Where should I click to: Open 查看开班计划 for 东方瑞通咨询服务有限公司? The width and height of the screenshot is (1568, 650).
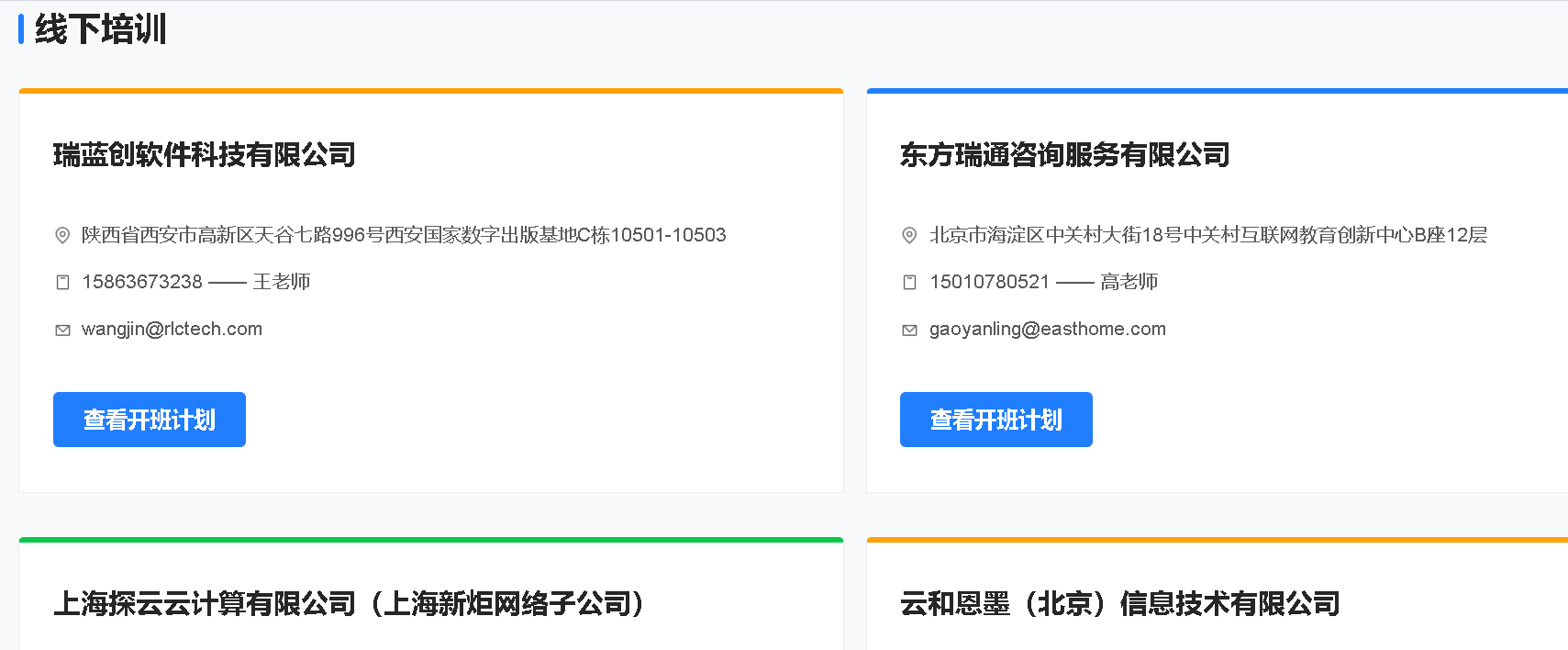[x=995, y=420]
